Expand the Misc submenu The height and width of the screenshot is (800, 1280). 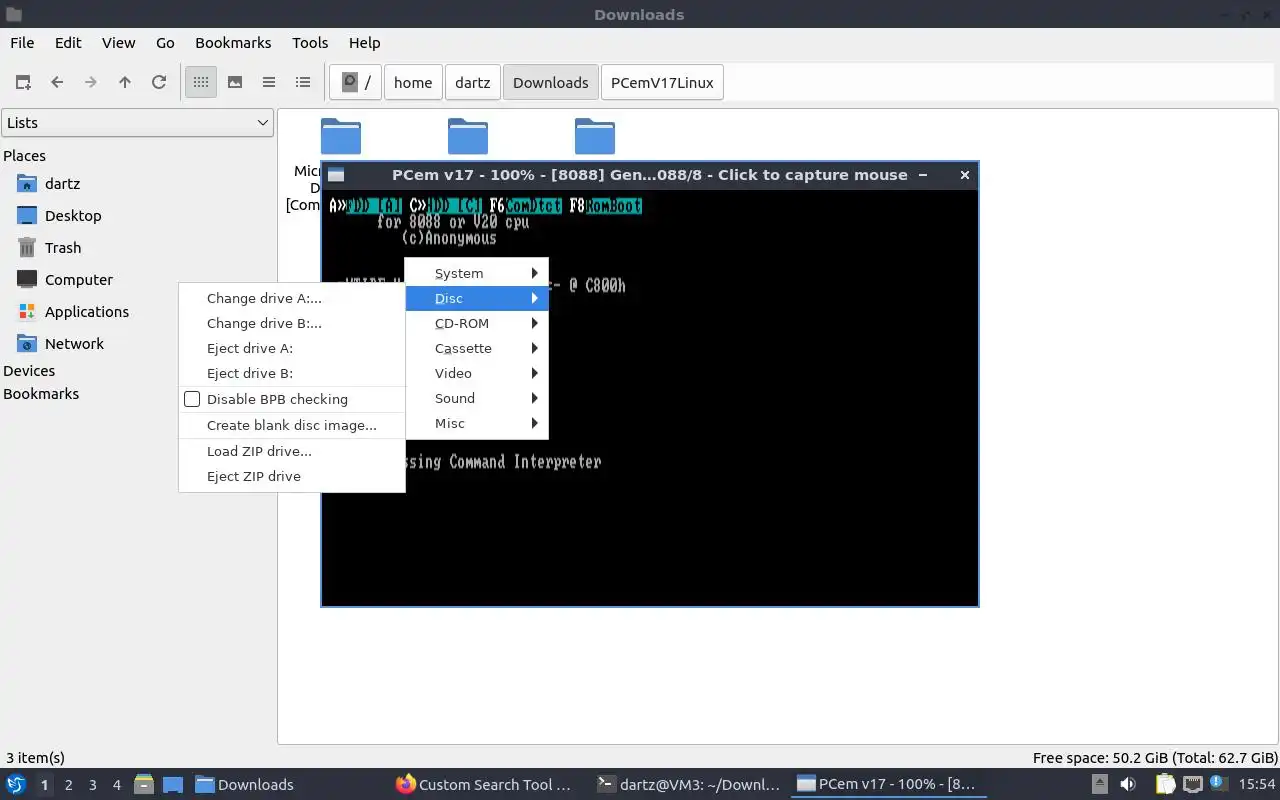point(477,423)
